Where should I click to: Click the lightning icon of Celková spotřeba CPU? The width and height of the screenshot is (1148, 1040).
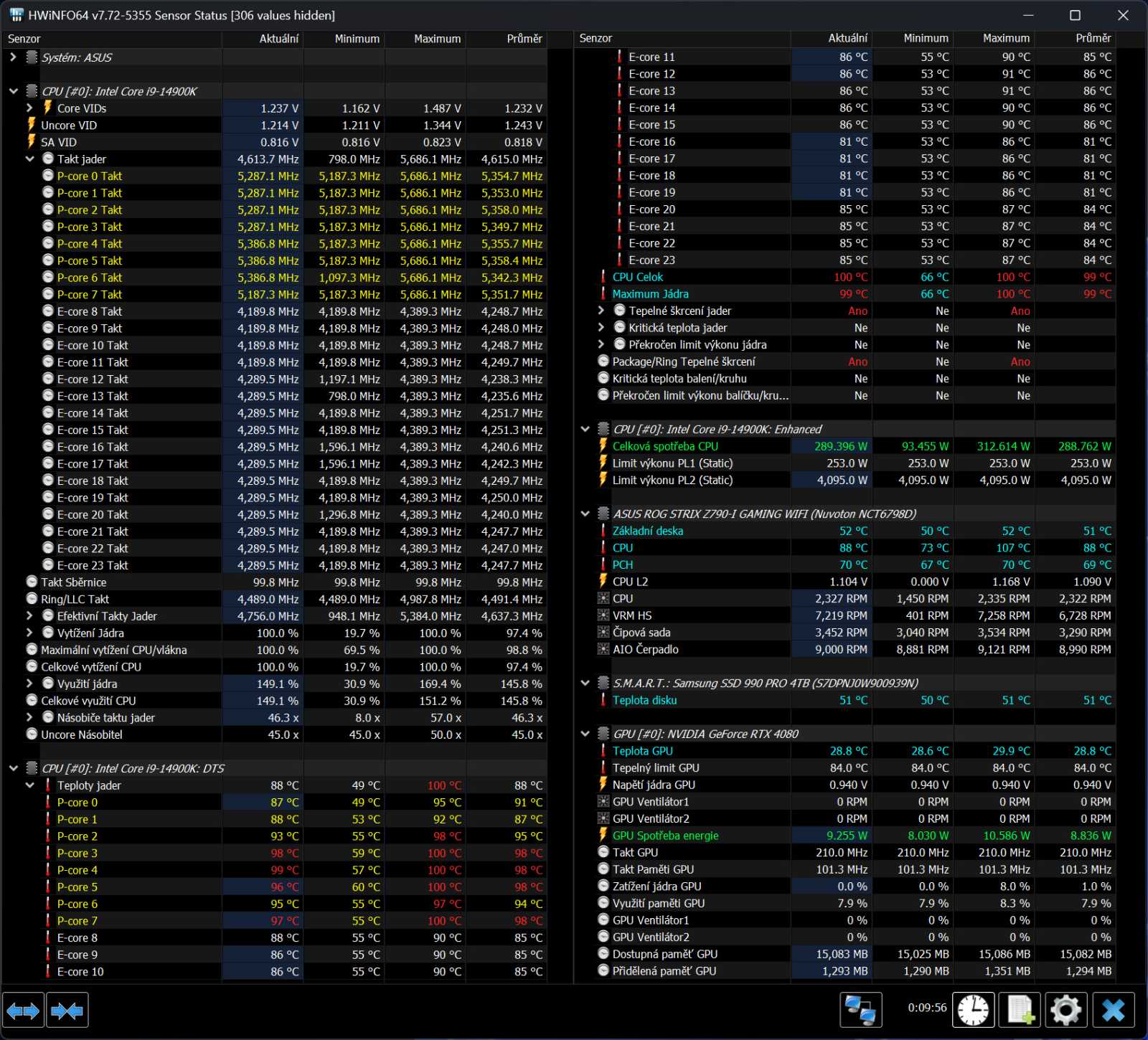point(603,445)
